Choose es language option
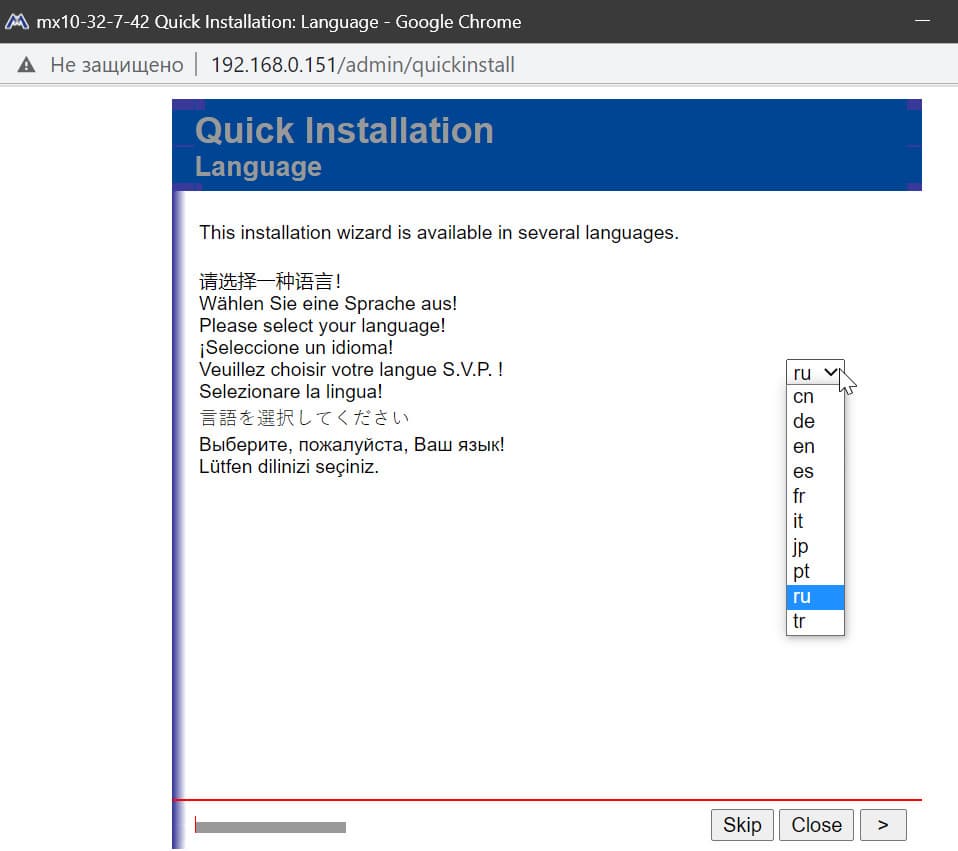 click(x=815, y=472)
